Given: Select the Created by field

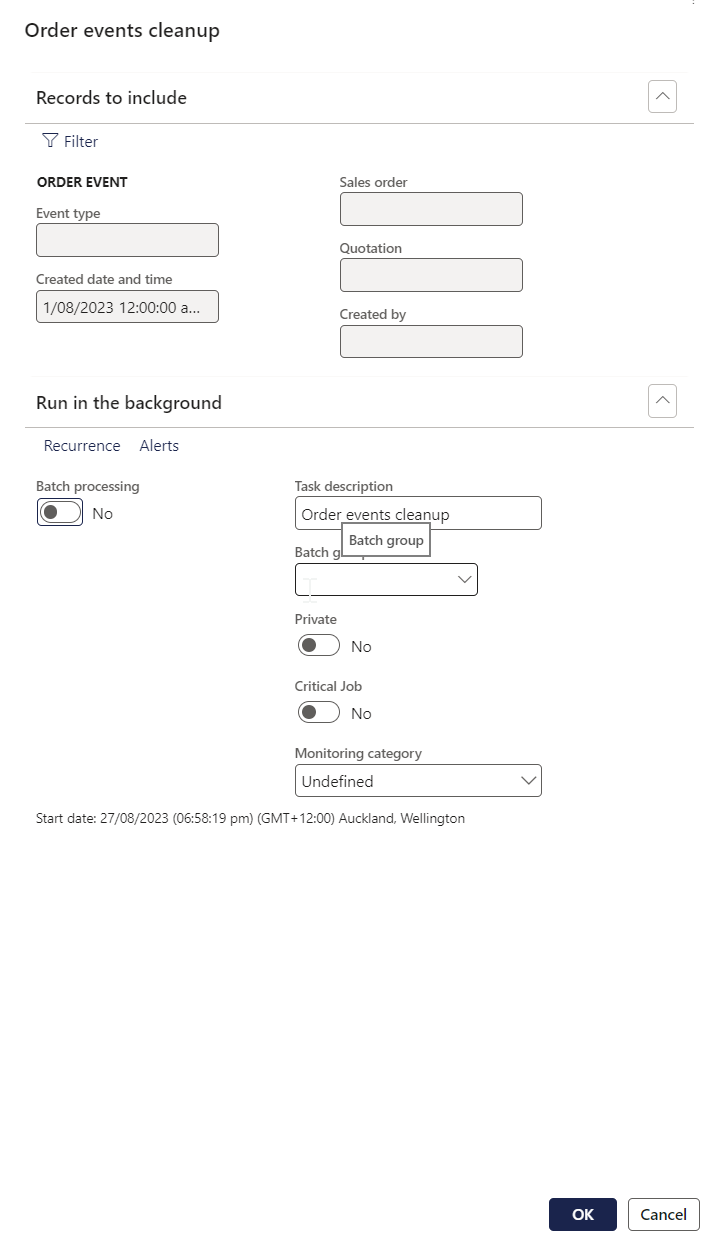Looking at the screenshot, I should click(x=431, y=341).
